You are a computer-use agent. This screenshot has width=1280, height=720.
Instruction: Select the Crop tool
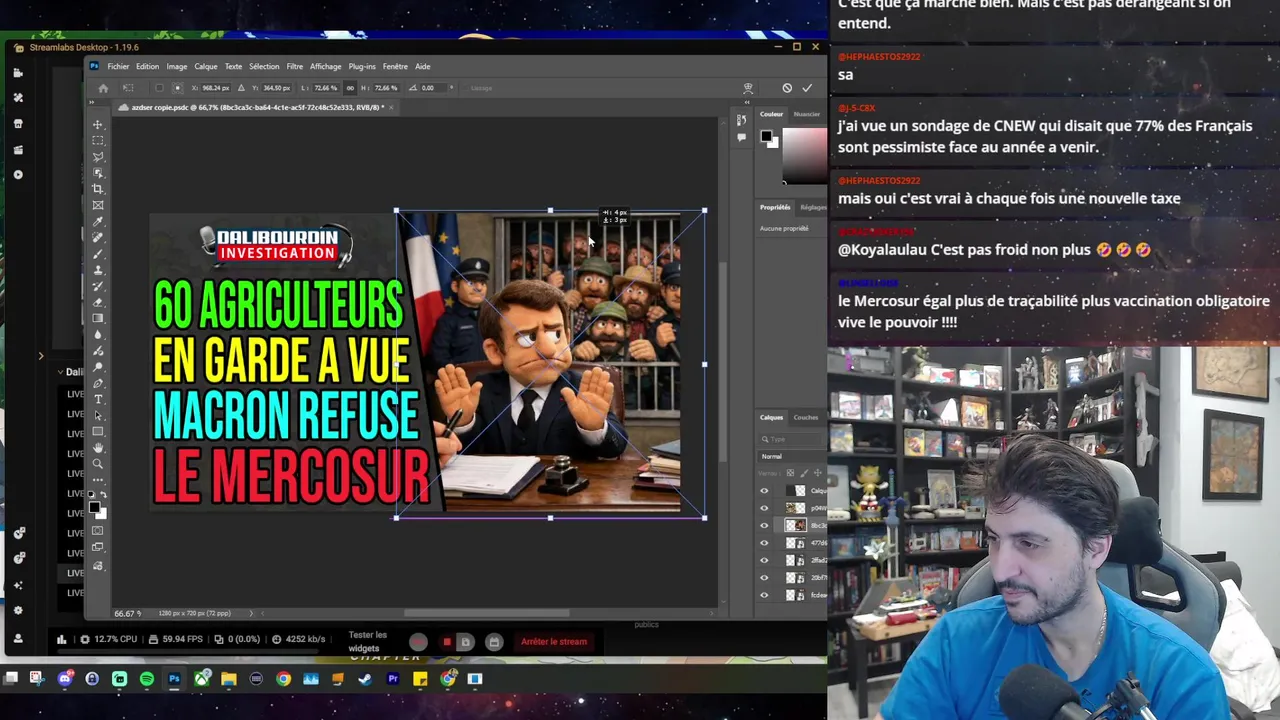coord(98,189)
